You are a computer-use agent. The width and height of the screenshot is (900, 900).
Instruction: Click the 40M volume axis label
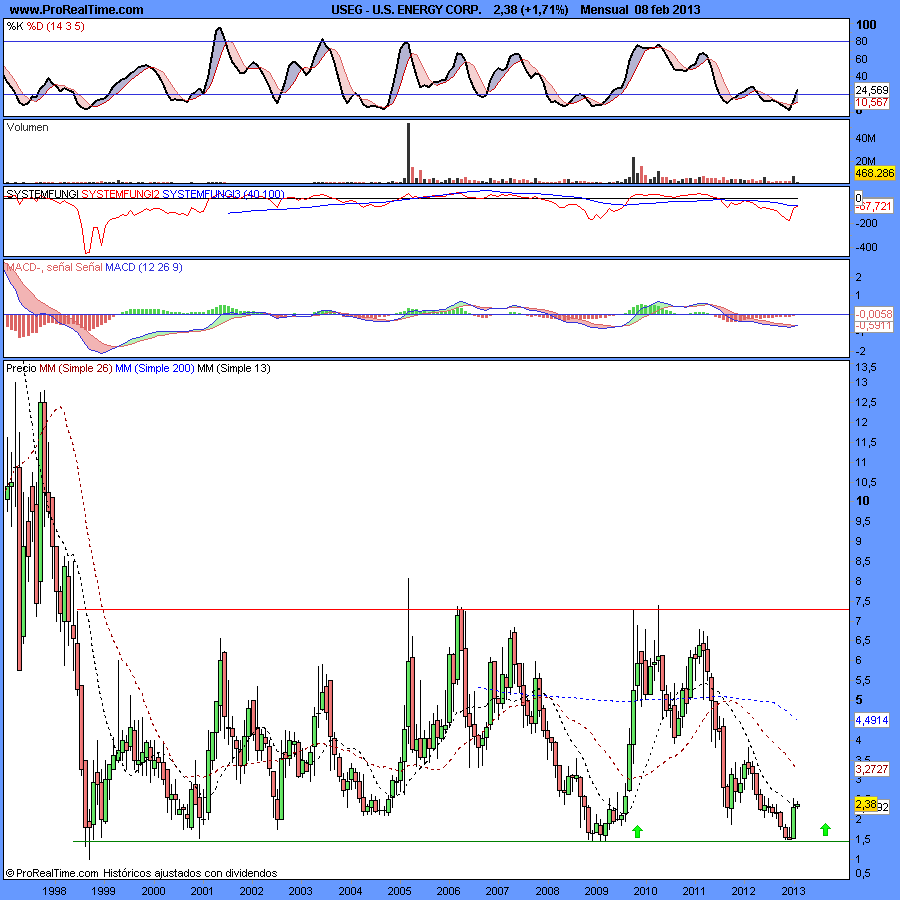pos(866,138)
